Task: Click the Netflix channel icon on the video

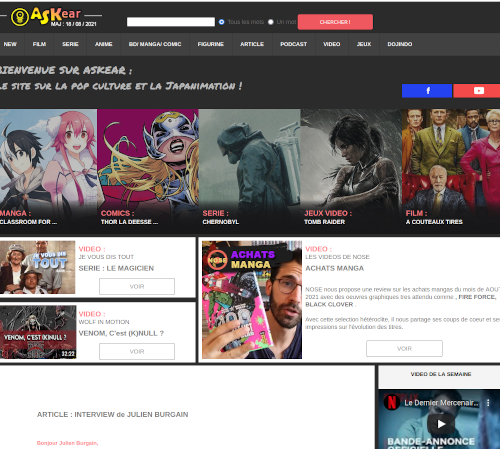Action: (392, 402)
